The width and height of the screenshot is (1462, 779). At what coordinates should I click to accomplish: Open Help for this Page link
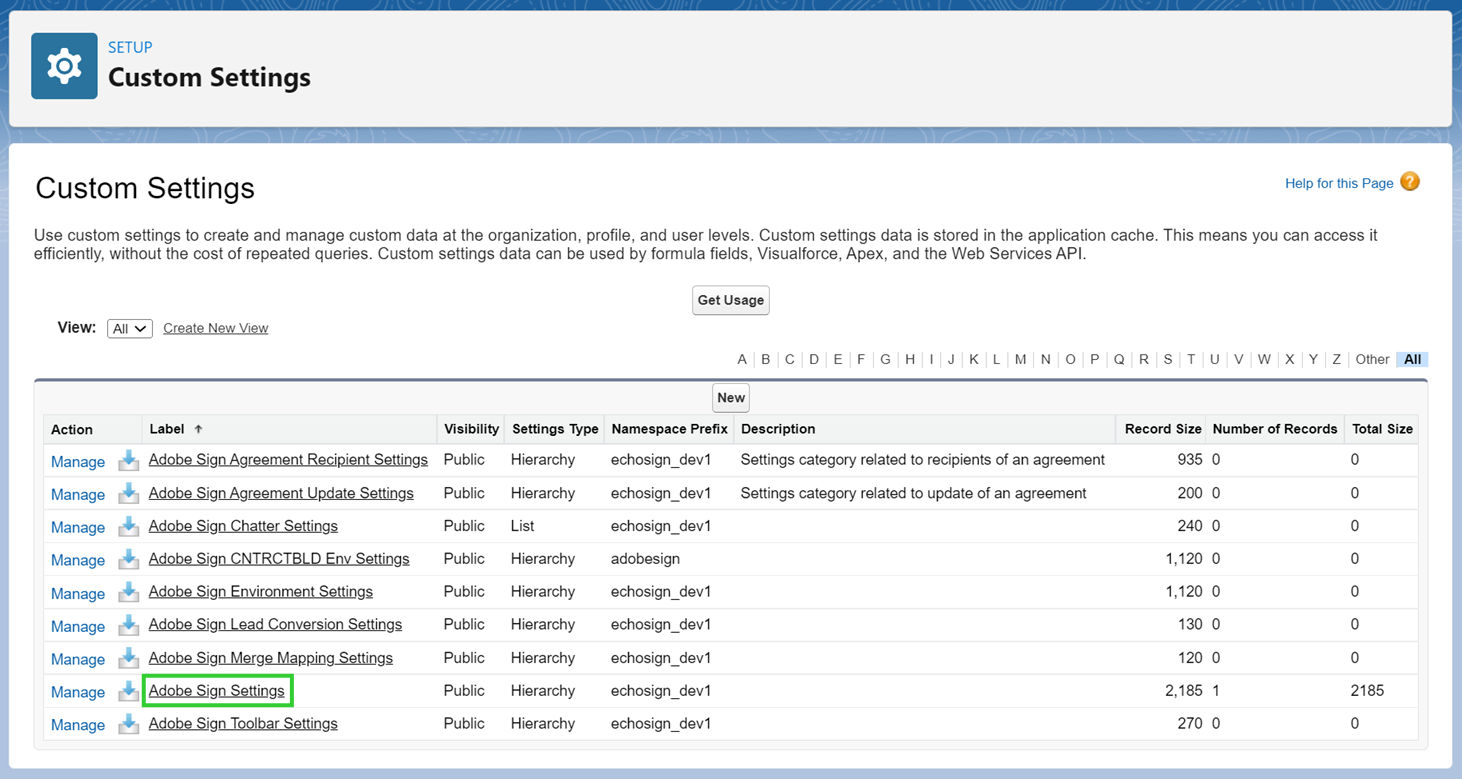tap(1339, 183)
